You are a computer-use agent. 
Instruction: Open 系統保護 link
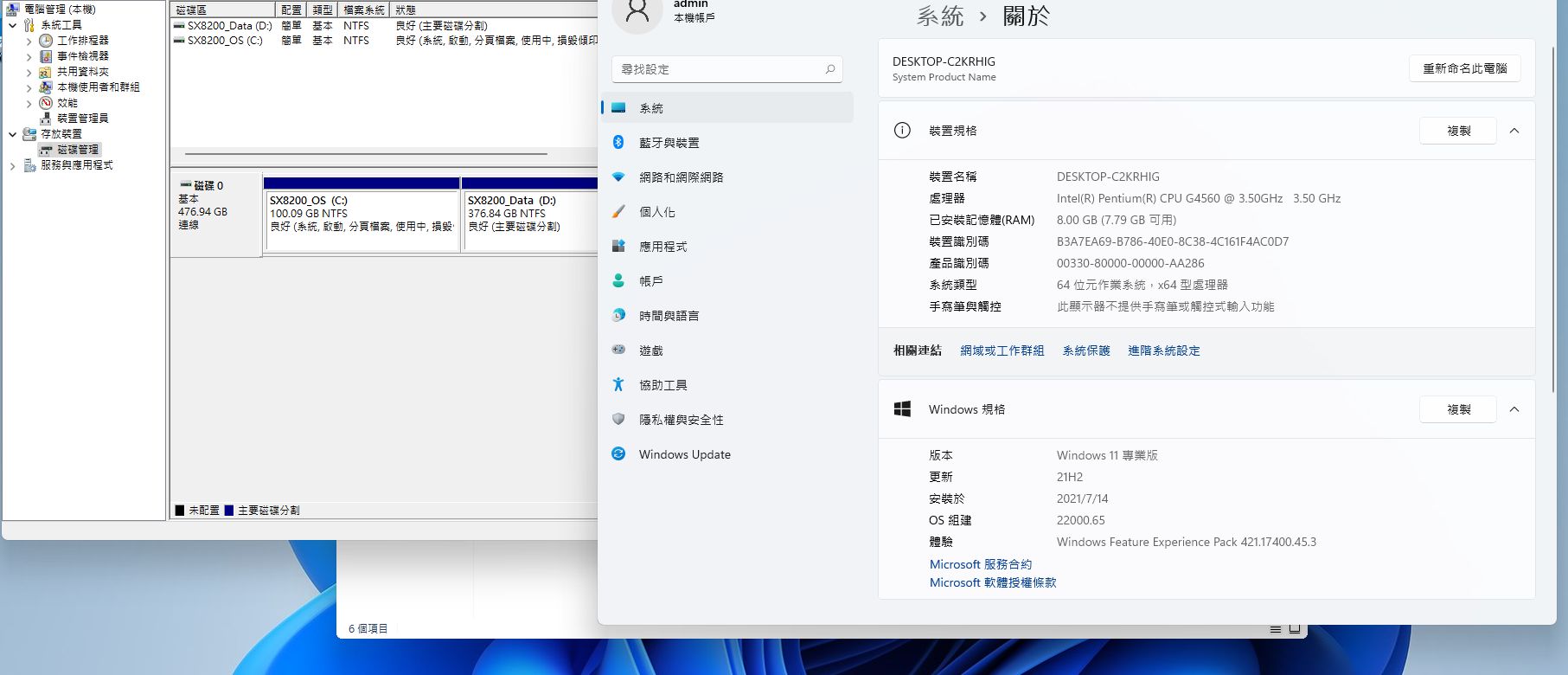(1086, 350)
